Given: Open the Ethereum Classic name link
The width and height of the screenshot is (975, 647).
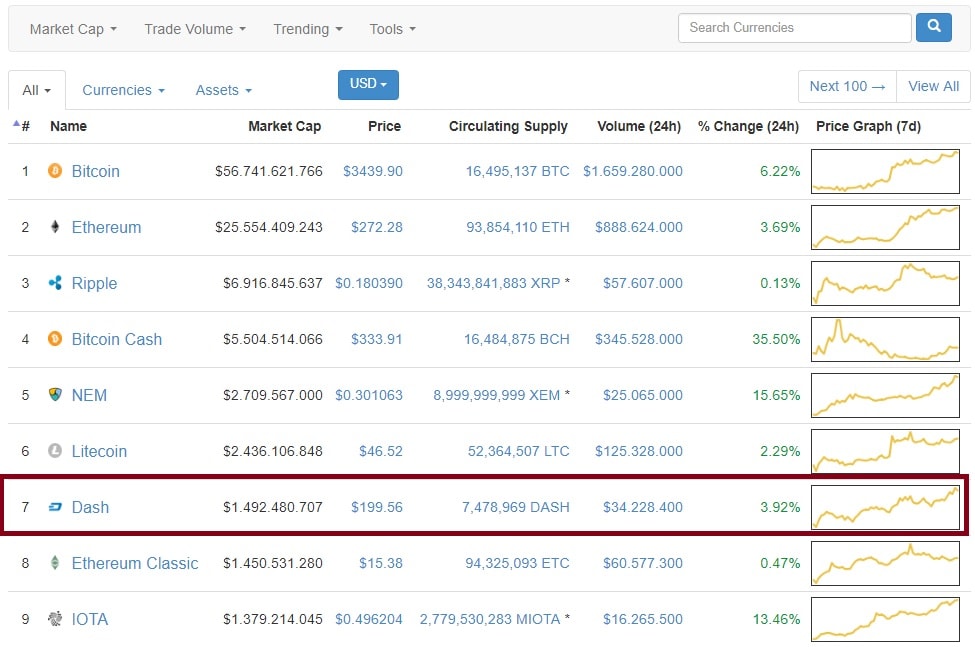Looking at the screenshot, I should point(135,563).
